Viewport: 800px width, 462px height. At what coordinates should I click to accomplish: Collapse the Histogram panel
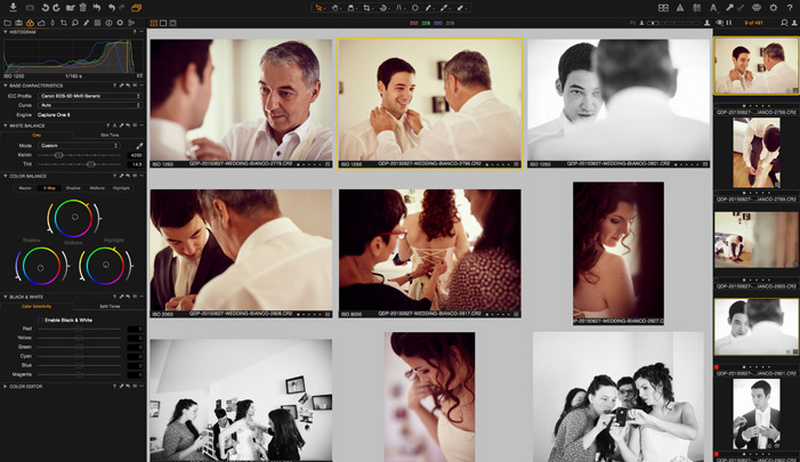tap(5, 32)
